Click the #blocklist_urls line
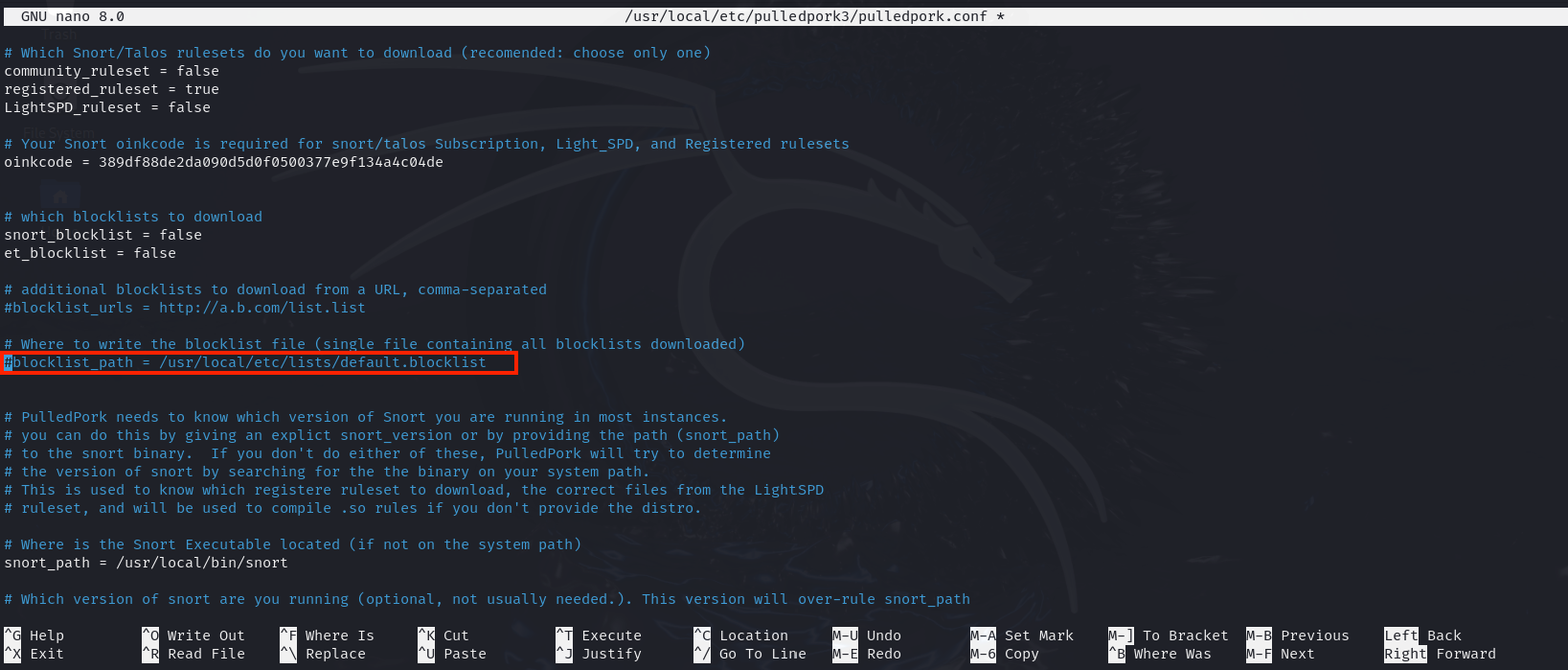The height and width of the screenshot is (670, 1568). [x=185, y=308]
